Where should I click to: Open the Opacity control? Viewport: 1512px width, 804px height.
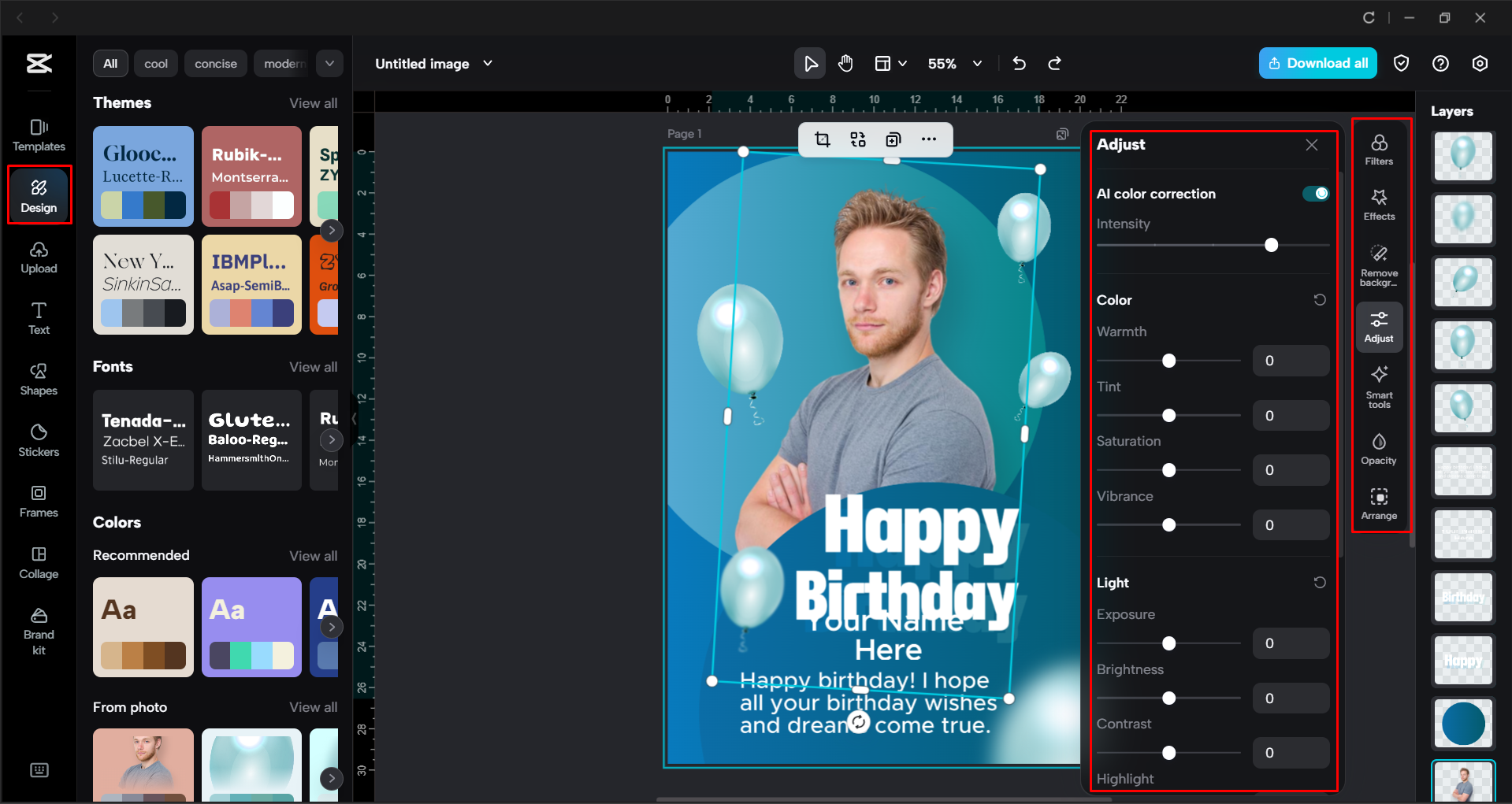1378,449
